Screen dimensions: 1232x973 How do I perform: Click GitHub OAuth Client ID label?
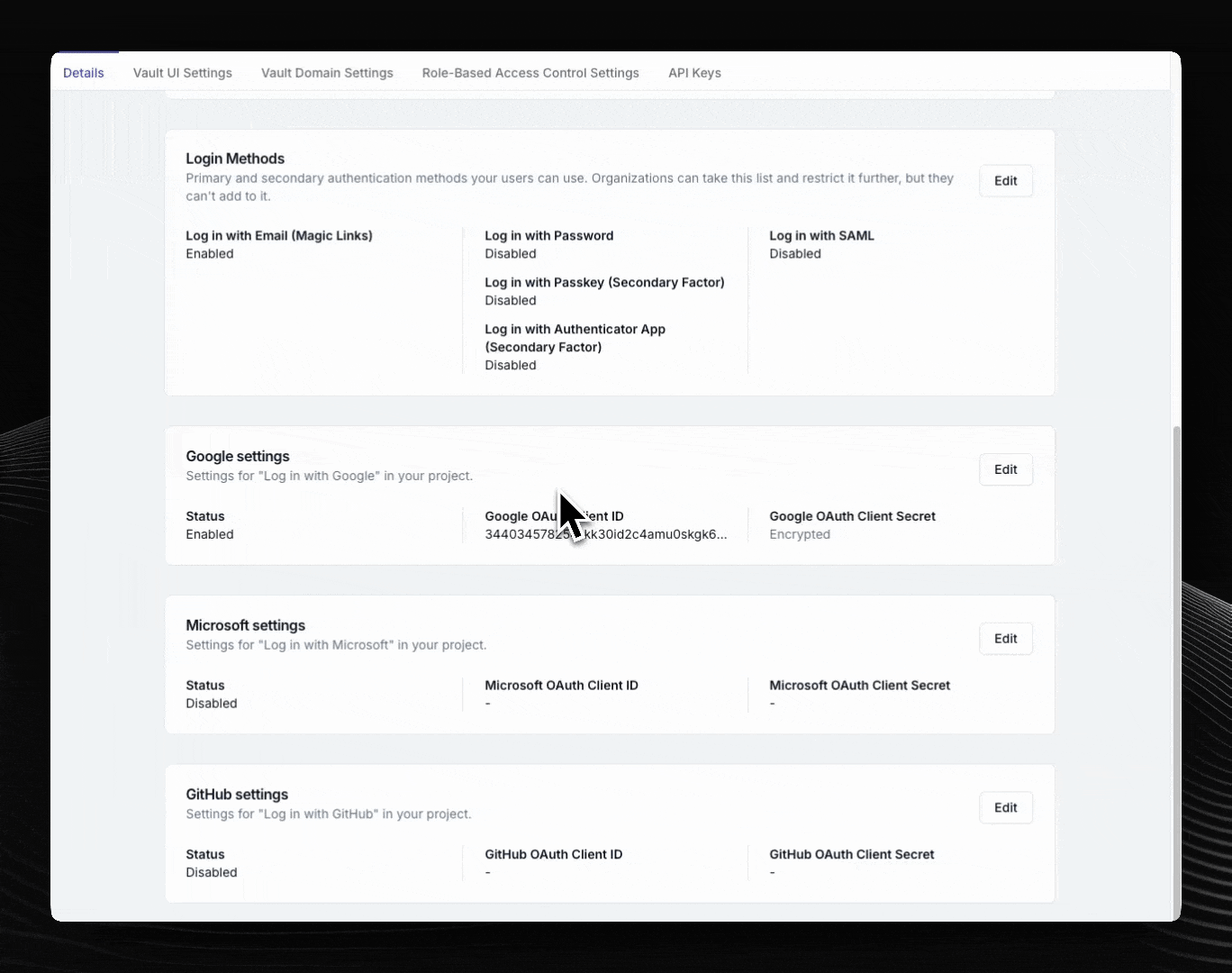tap(553, 855)
